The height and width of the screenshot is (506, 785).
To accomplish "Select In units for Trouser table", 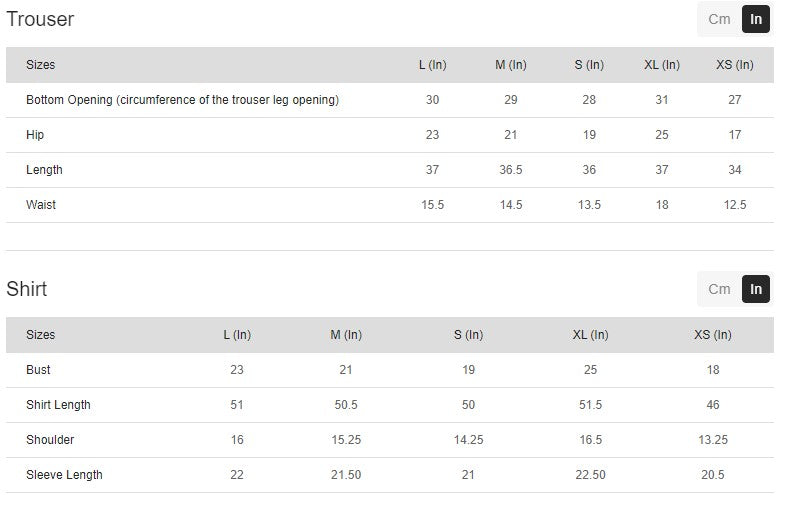I will point(756,19).
